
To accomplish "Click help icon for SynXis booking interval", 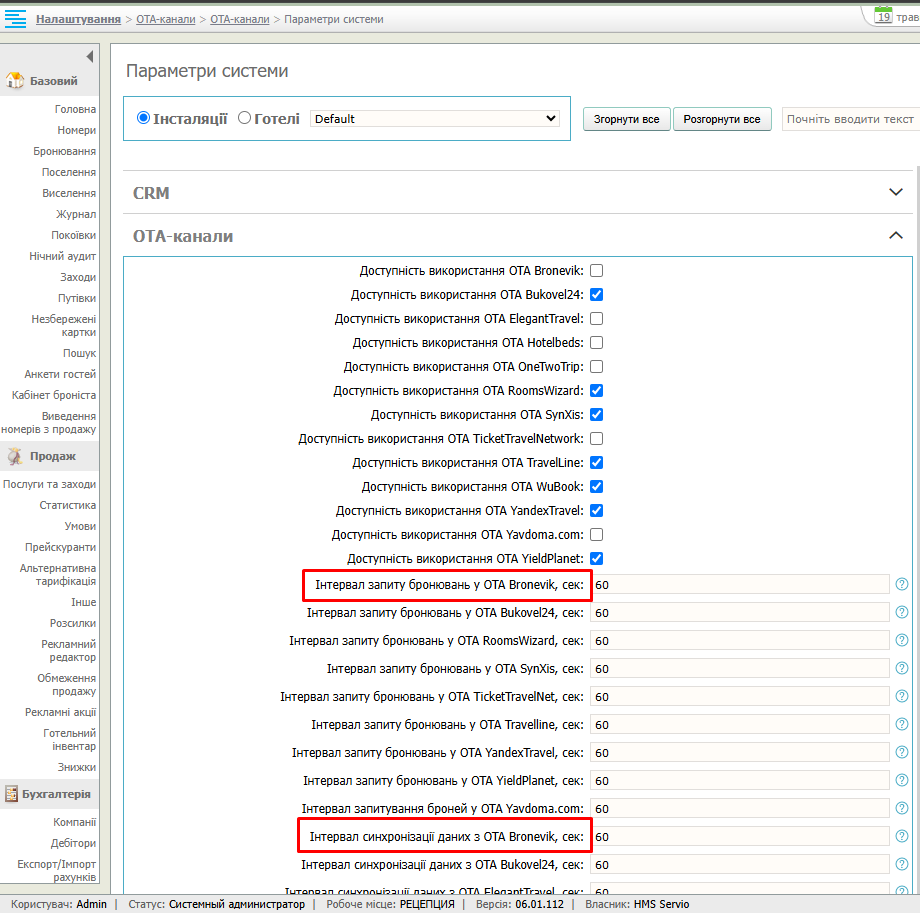I will tap(901, 668).
